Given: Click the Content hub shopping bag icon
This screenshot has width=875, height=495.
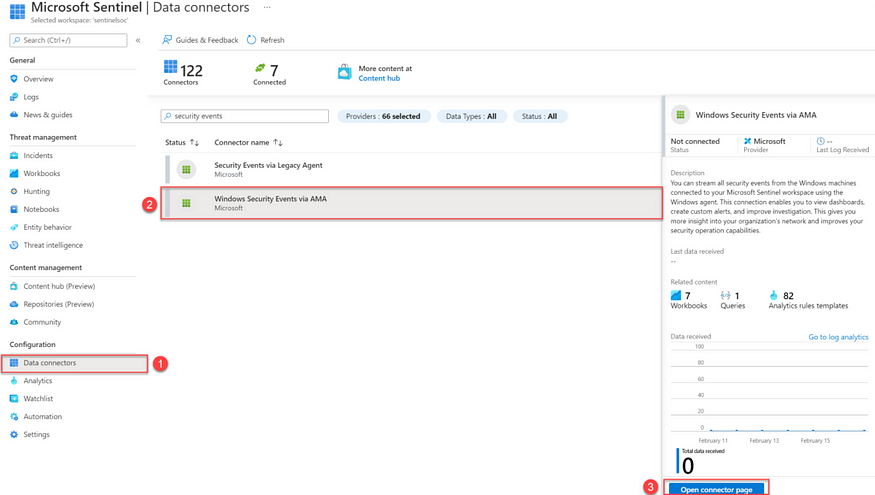Looking at the screenshot, I should 345,72.
